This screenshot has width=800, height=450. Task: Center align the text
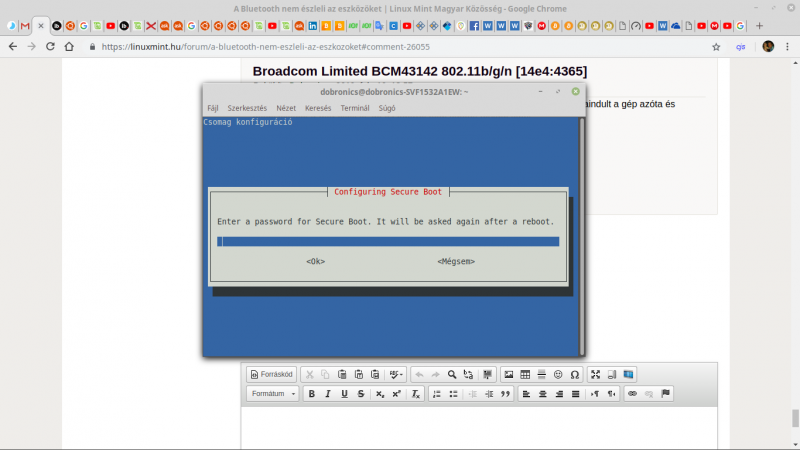pos(542,394)
